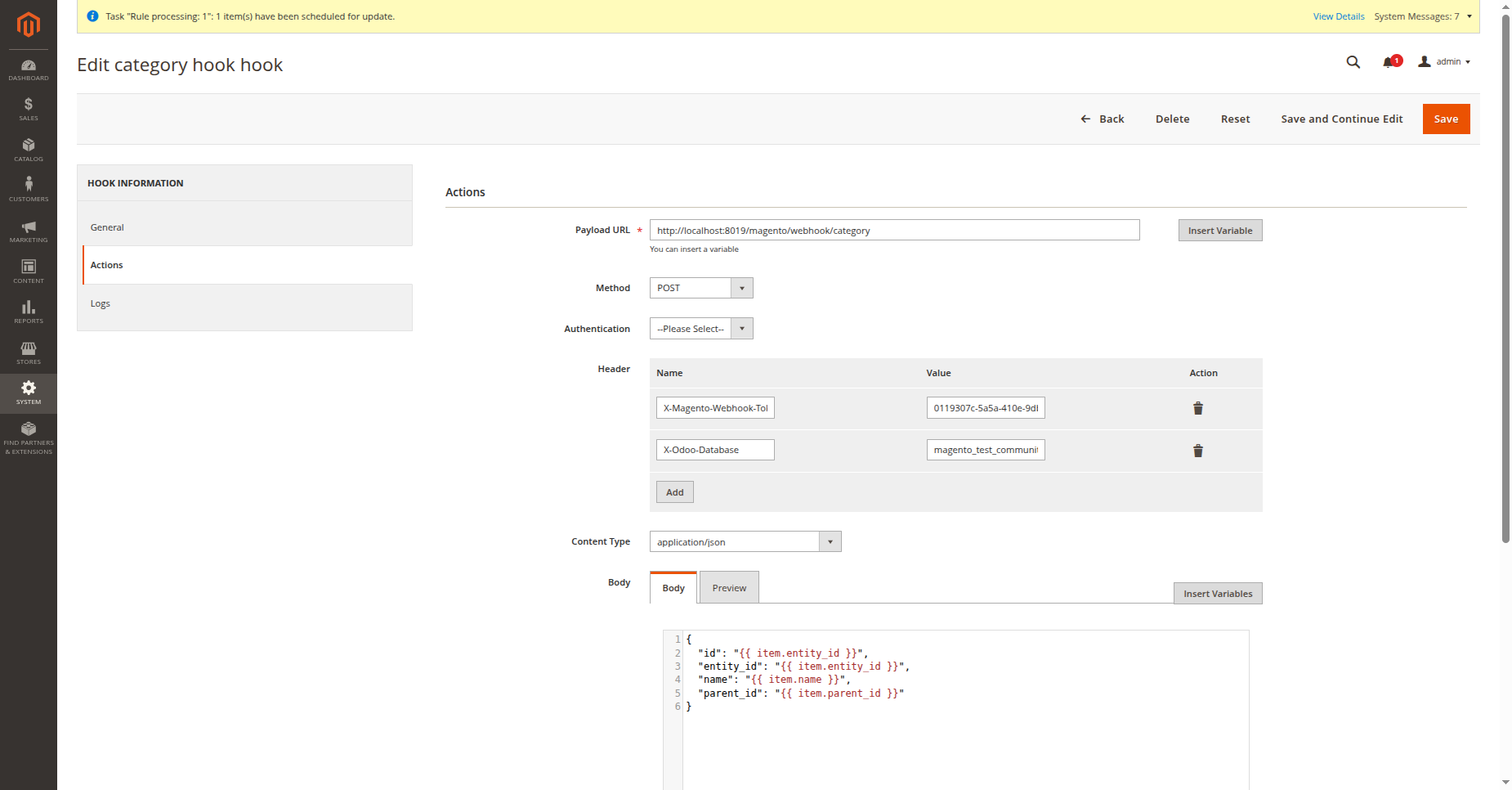
Task: Click the orange Save button
Action: coord(1446,119)
